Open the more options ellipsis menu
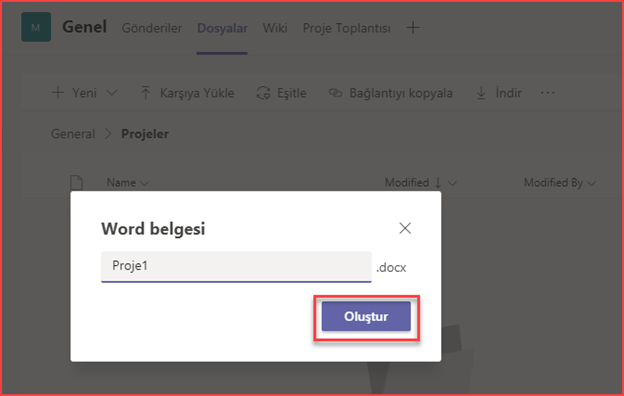The width and height of the screenshot is (624, 396). pyautogui.click(x=548, y=93)
